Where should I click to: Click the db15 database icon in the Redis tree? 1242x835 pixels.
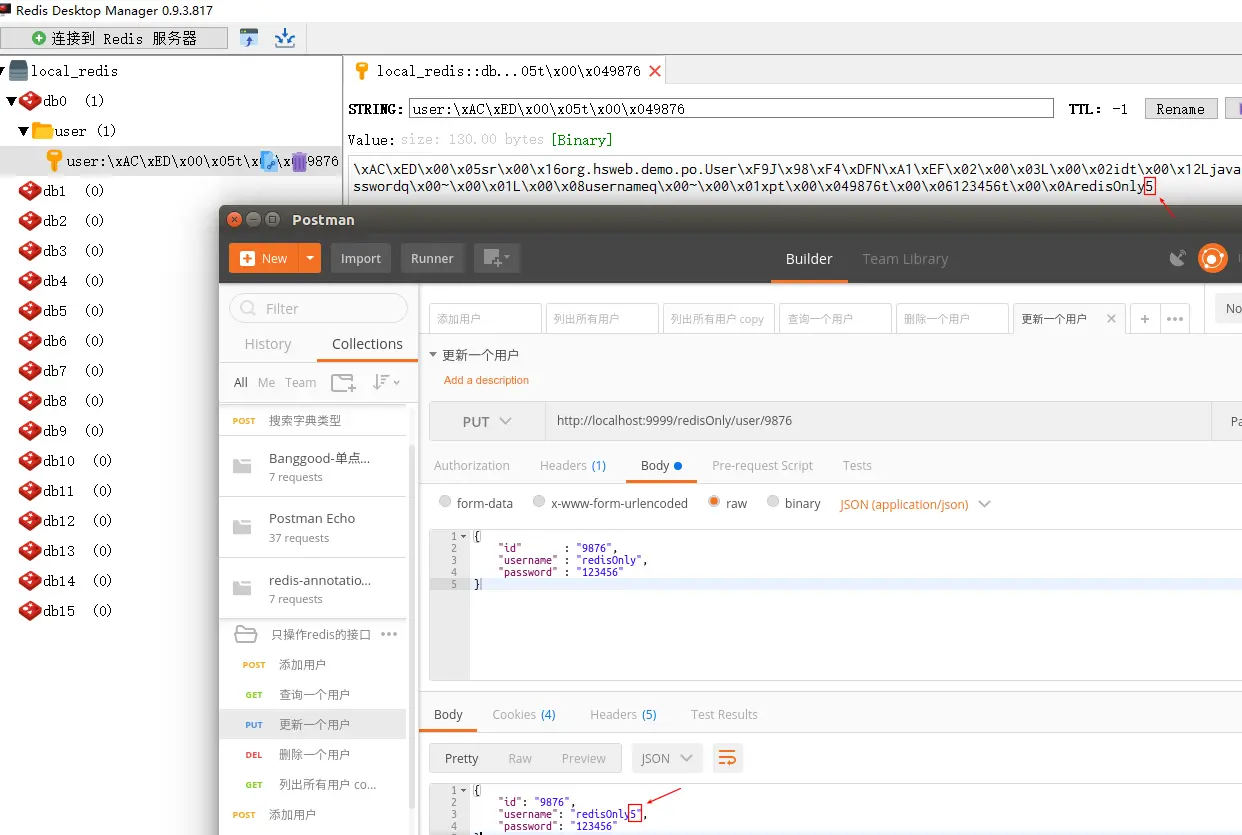click(x=30, y=611)
